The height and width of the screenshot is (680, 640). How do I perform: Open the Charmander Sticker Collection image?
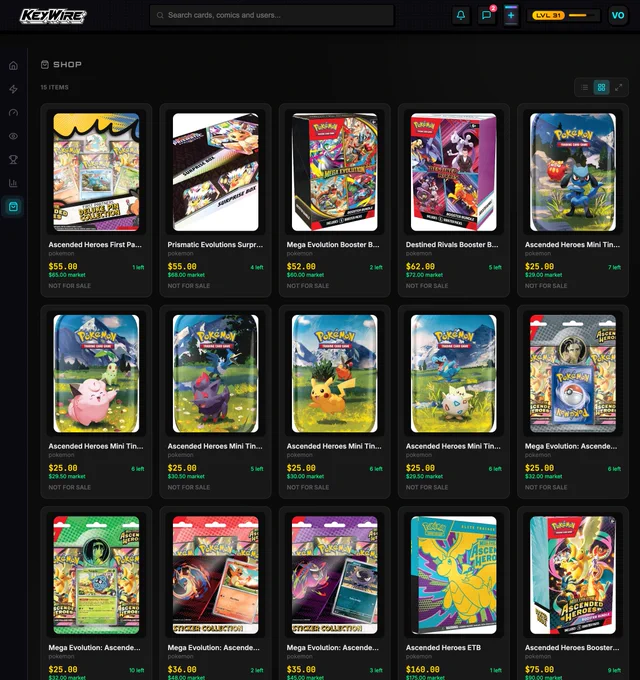(x=216, y=575)
